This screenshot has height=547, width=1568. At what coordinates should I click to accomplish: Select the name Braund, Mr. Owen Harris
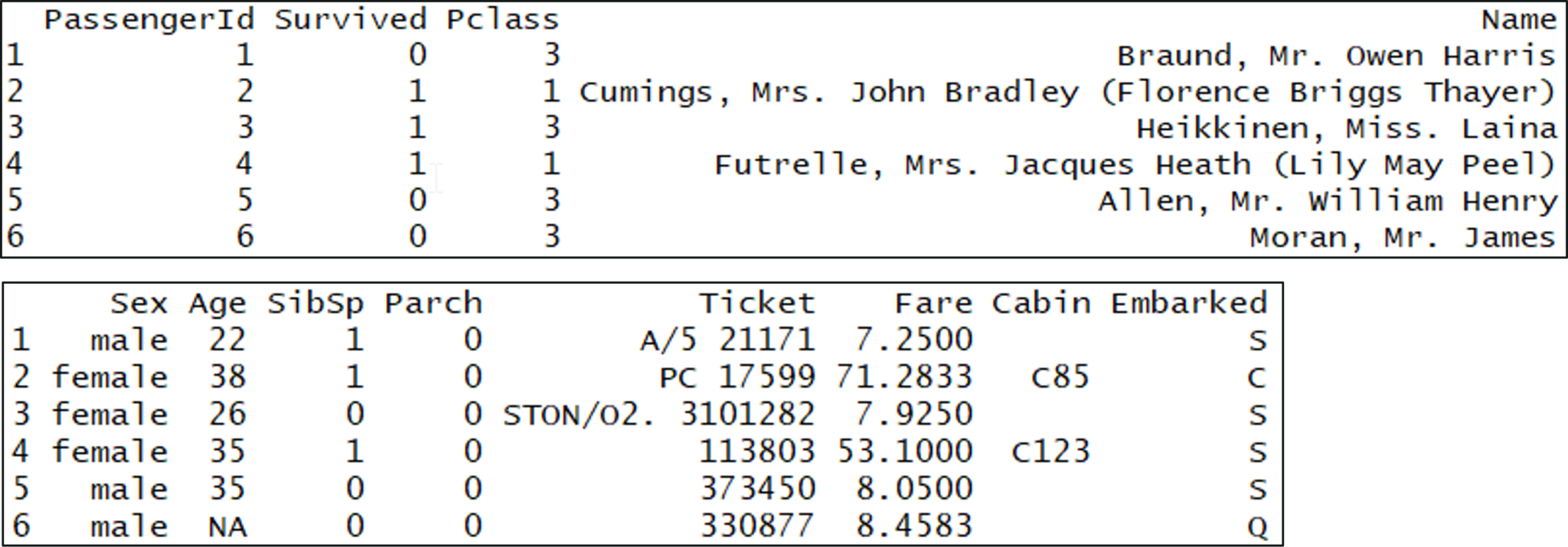coord(1336,56)
